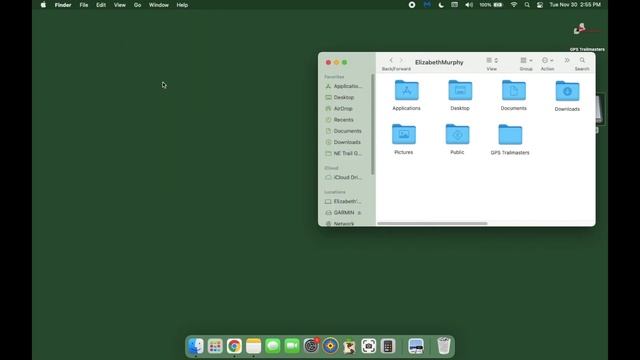
Task: Click the Finder Search magnifier icon
Action: click(582, 60)
